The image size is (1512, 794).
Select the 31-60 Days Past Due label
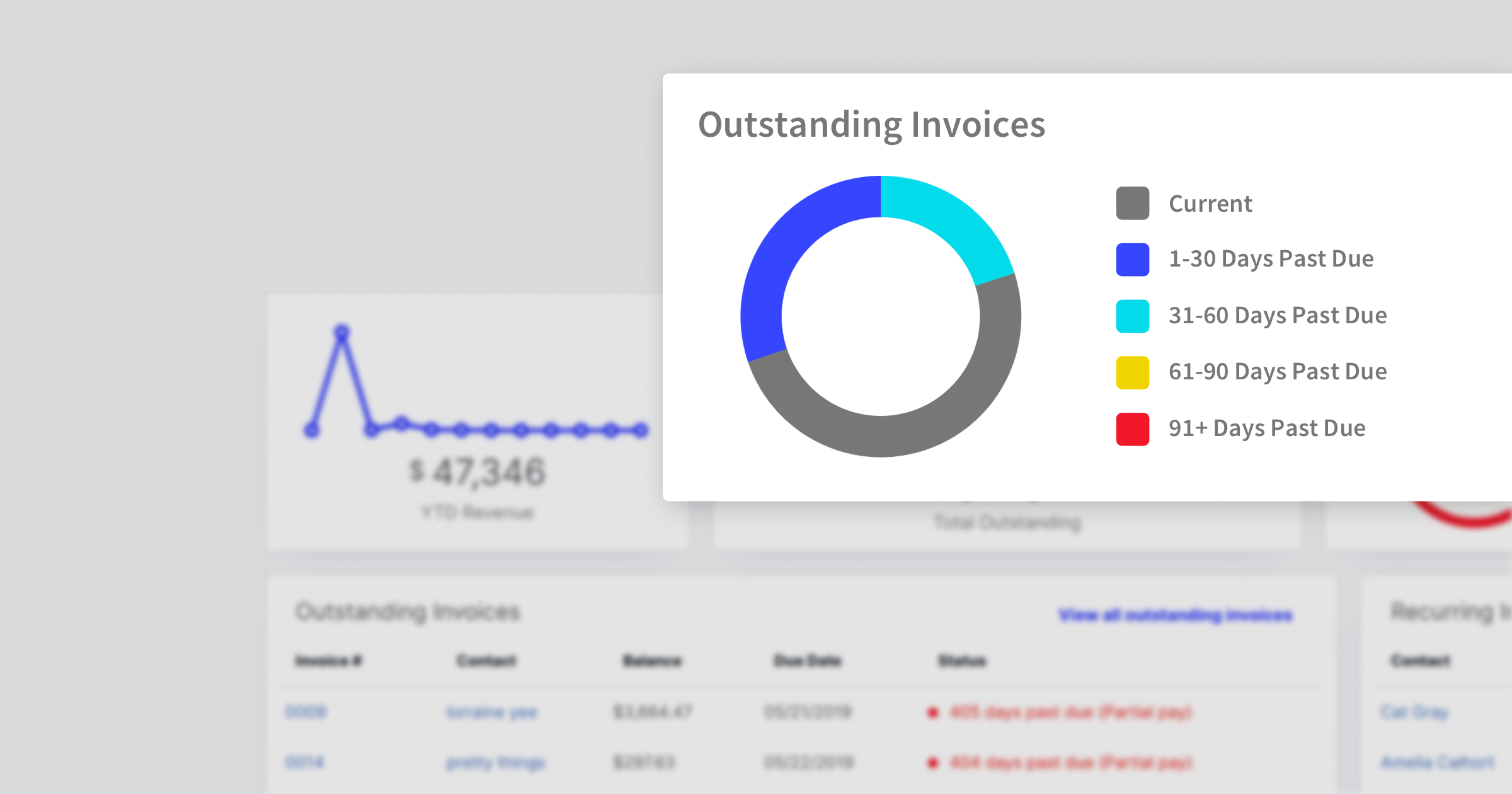(x=1278, y=316)
